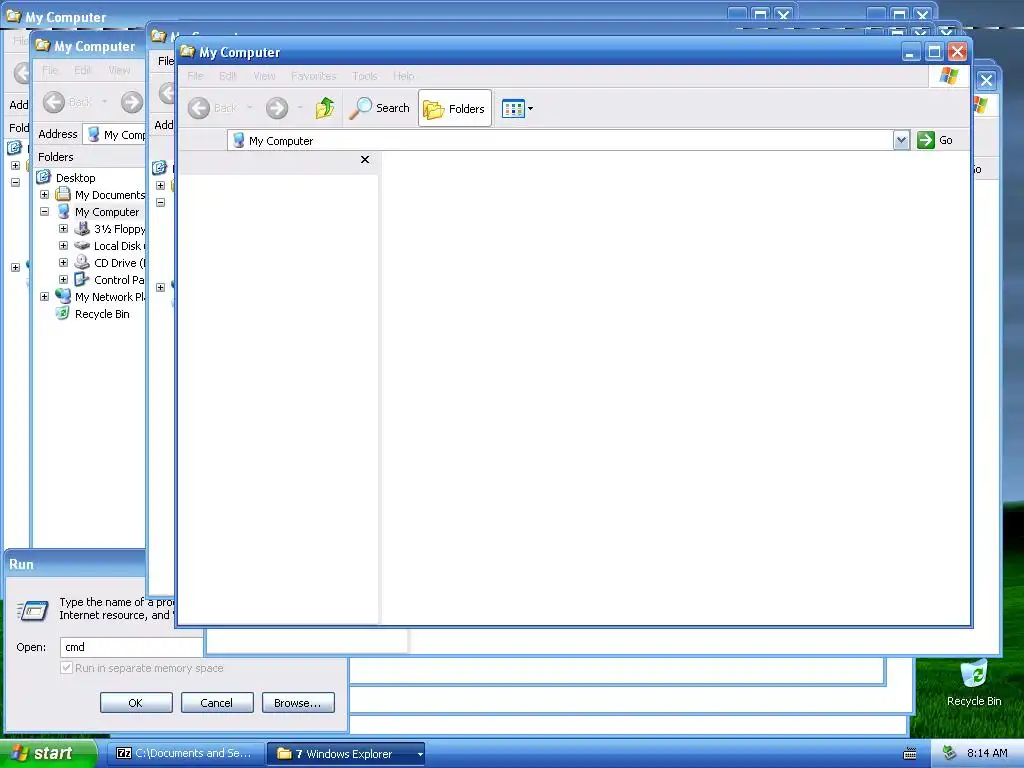Screen dimensions: 1024x768
Task: Click the 8:14 AM clock
Action: (x=987, y=754)
